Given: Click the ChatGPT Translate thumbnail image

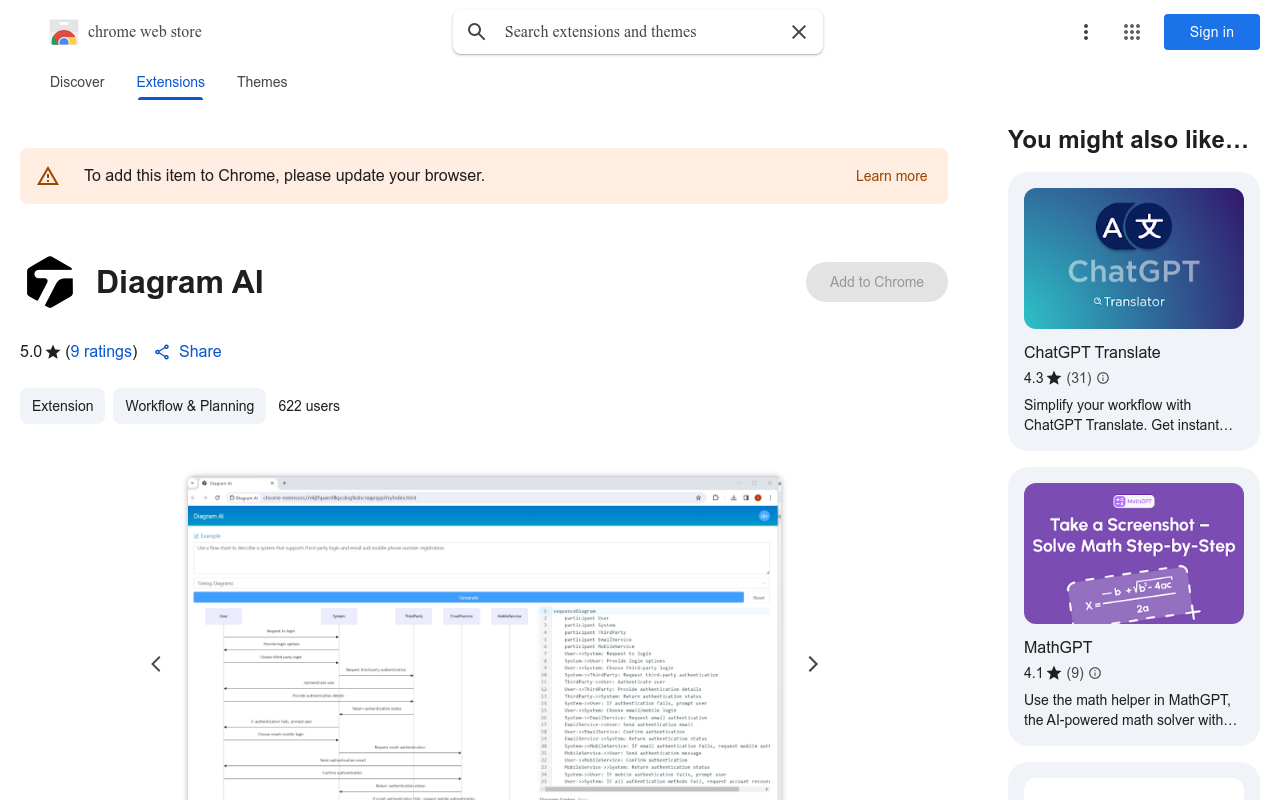Looking at the screenshot, I should point(1134,258).
